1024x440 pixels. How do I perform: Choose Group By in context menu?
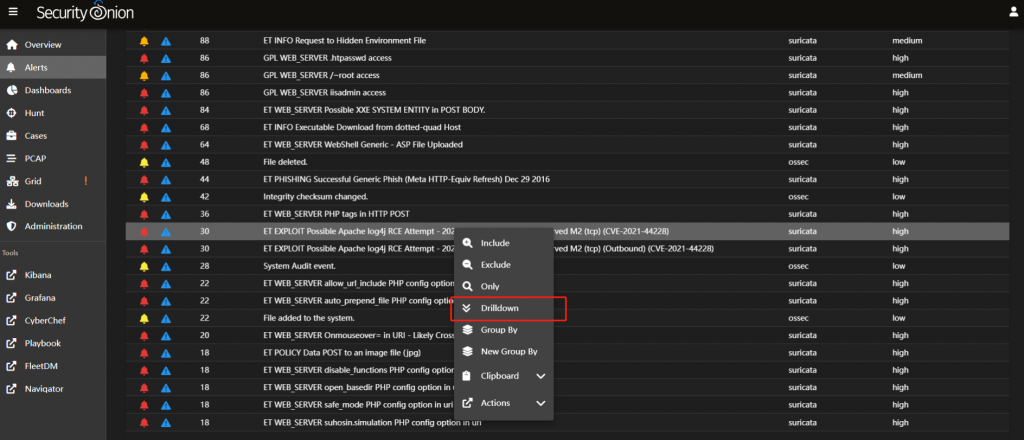pos(504,330)
